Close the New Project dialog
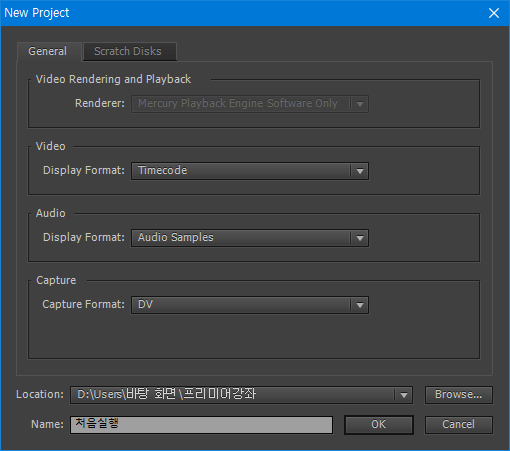The image size is (510, 451). tap(494, 13)
